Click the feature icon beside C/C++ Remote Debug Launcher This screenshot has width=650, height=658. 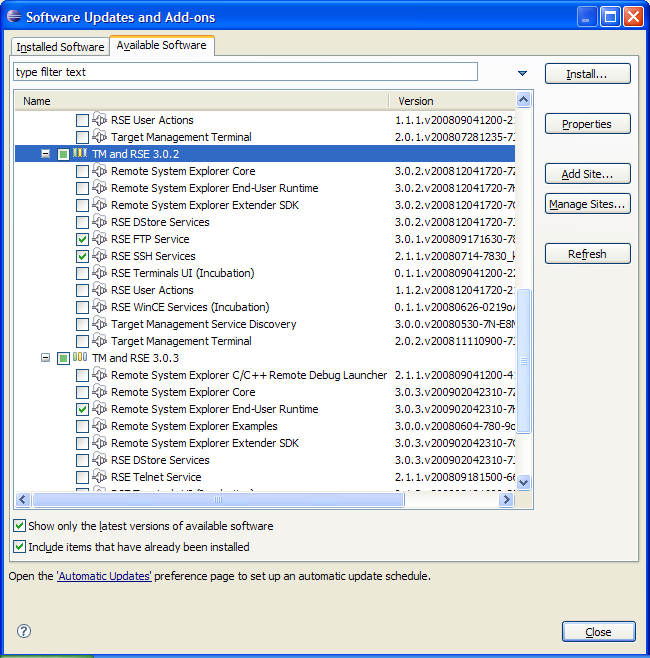coord(99,375)
